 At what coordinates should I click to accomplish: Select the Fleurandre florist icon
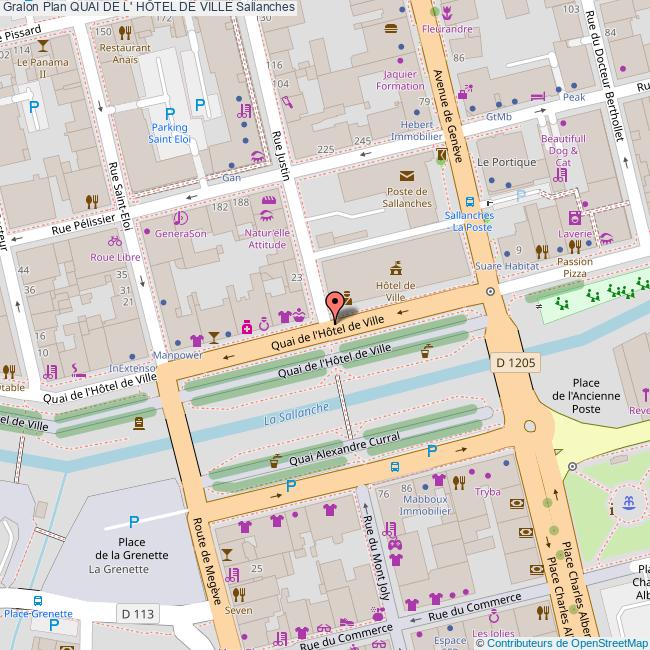pos(447,13)
